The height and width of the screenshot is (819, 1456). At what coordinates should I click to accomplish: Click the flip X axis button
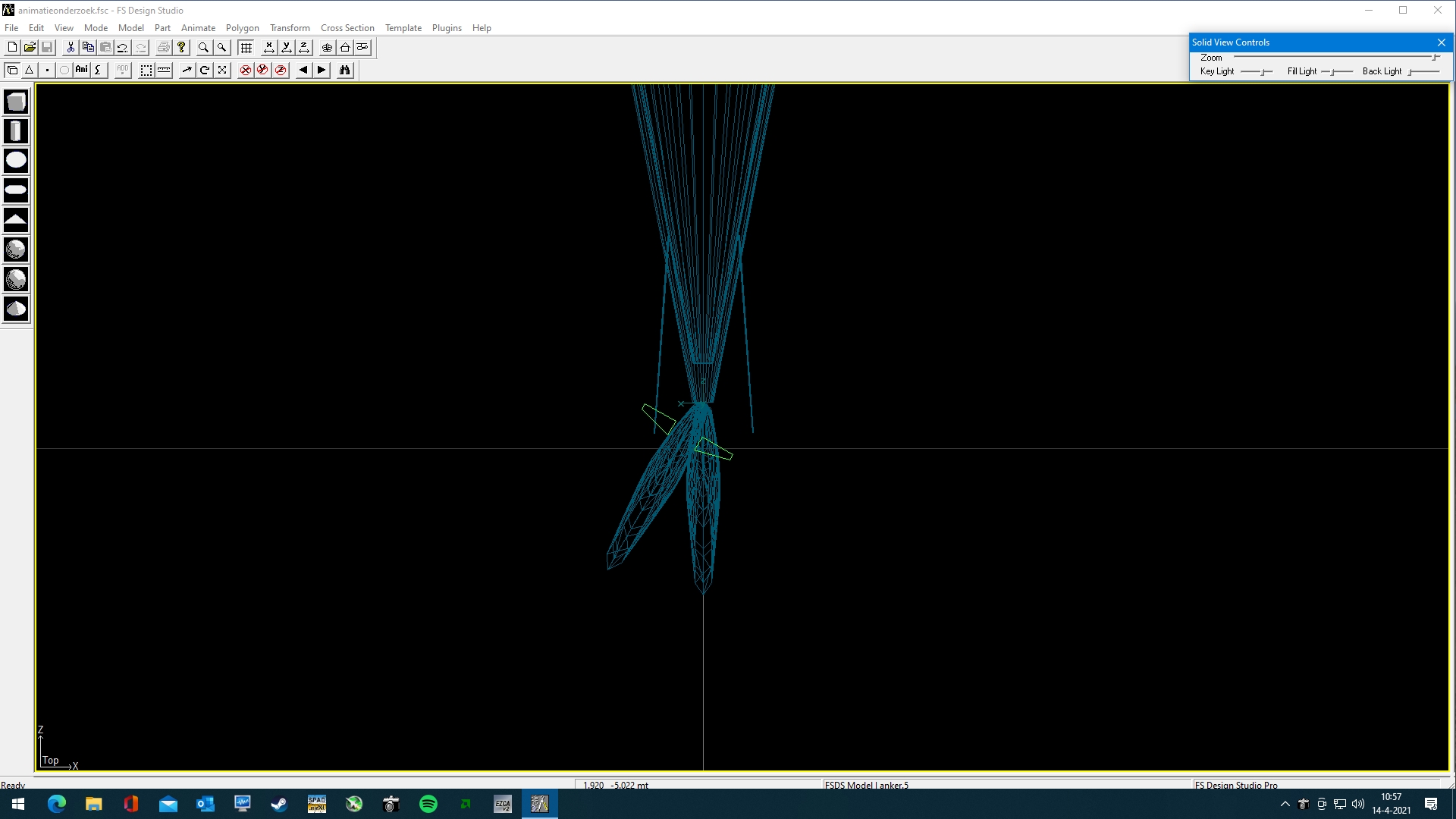pos(268,47)
